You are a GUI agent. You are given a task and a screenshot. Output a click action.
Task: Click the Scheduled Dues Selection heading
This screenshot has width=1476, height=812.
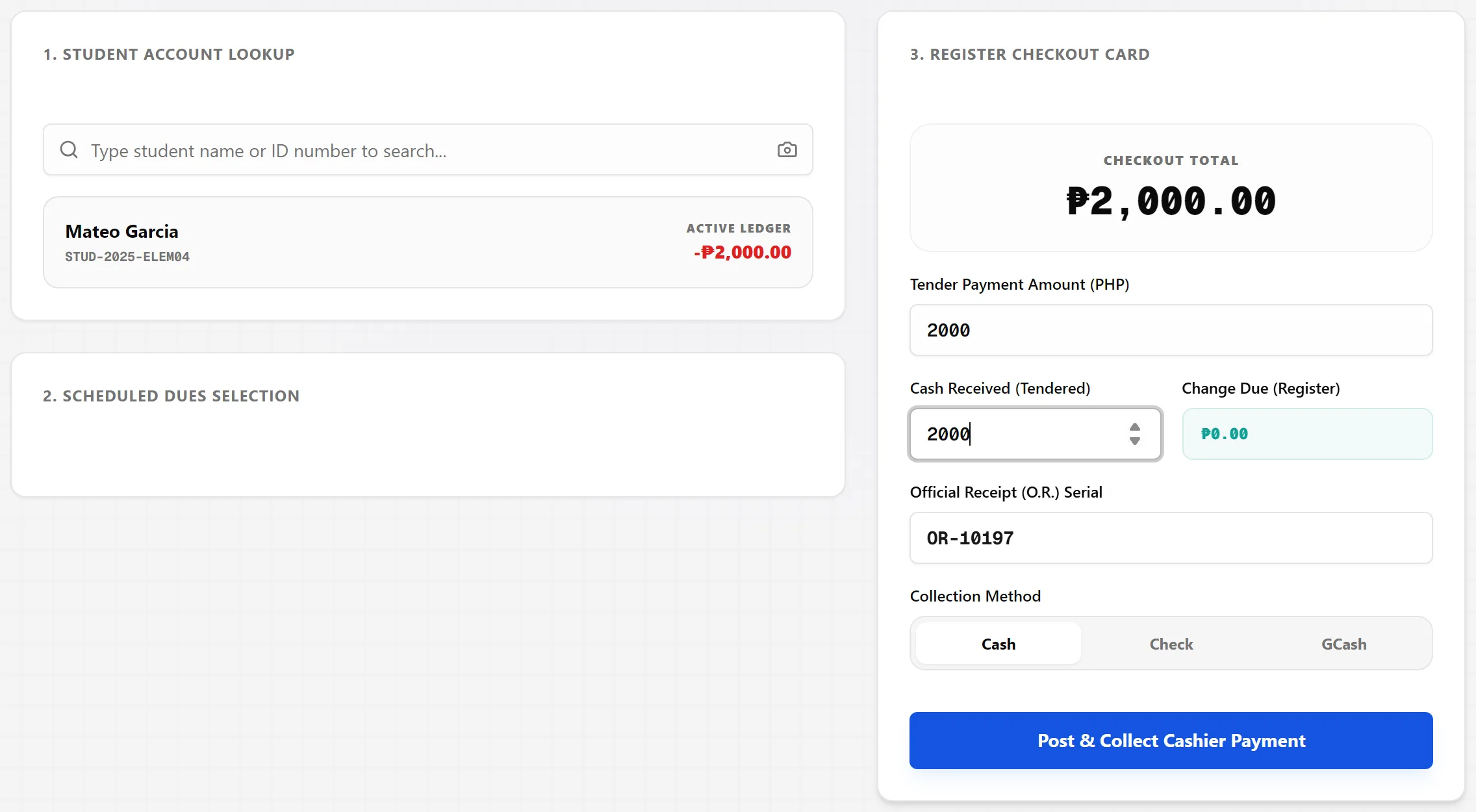[x=171, y=396]
